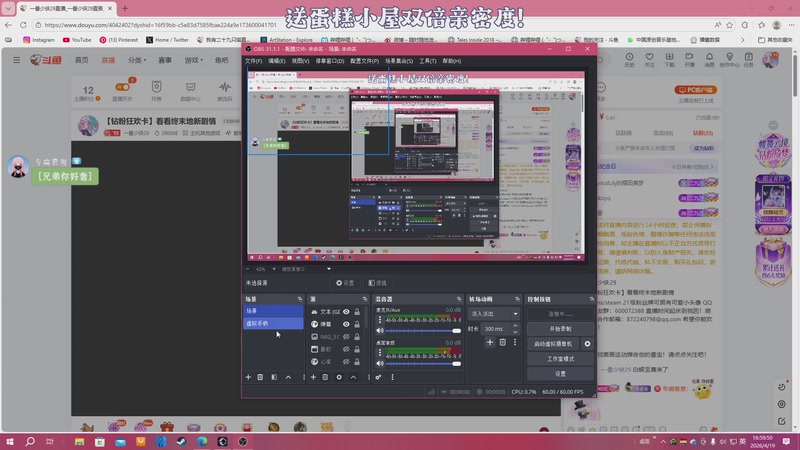The height and width of the screenshot is (450, 800).
Task: Expand the Douyu 分类 category dropdown
Action: point(137,60)
